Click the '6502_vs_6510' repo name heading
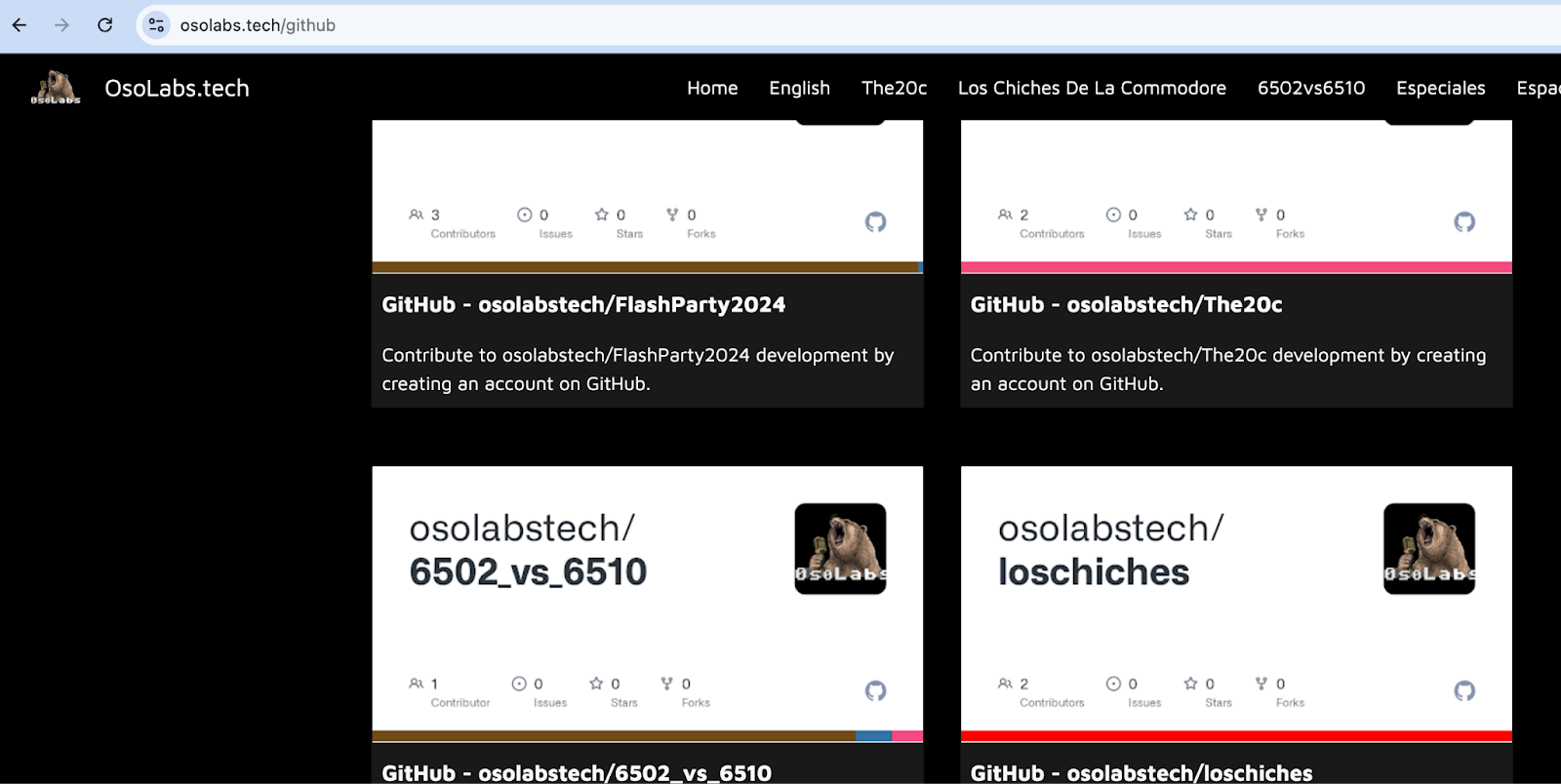 coord(528,572)
